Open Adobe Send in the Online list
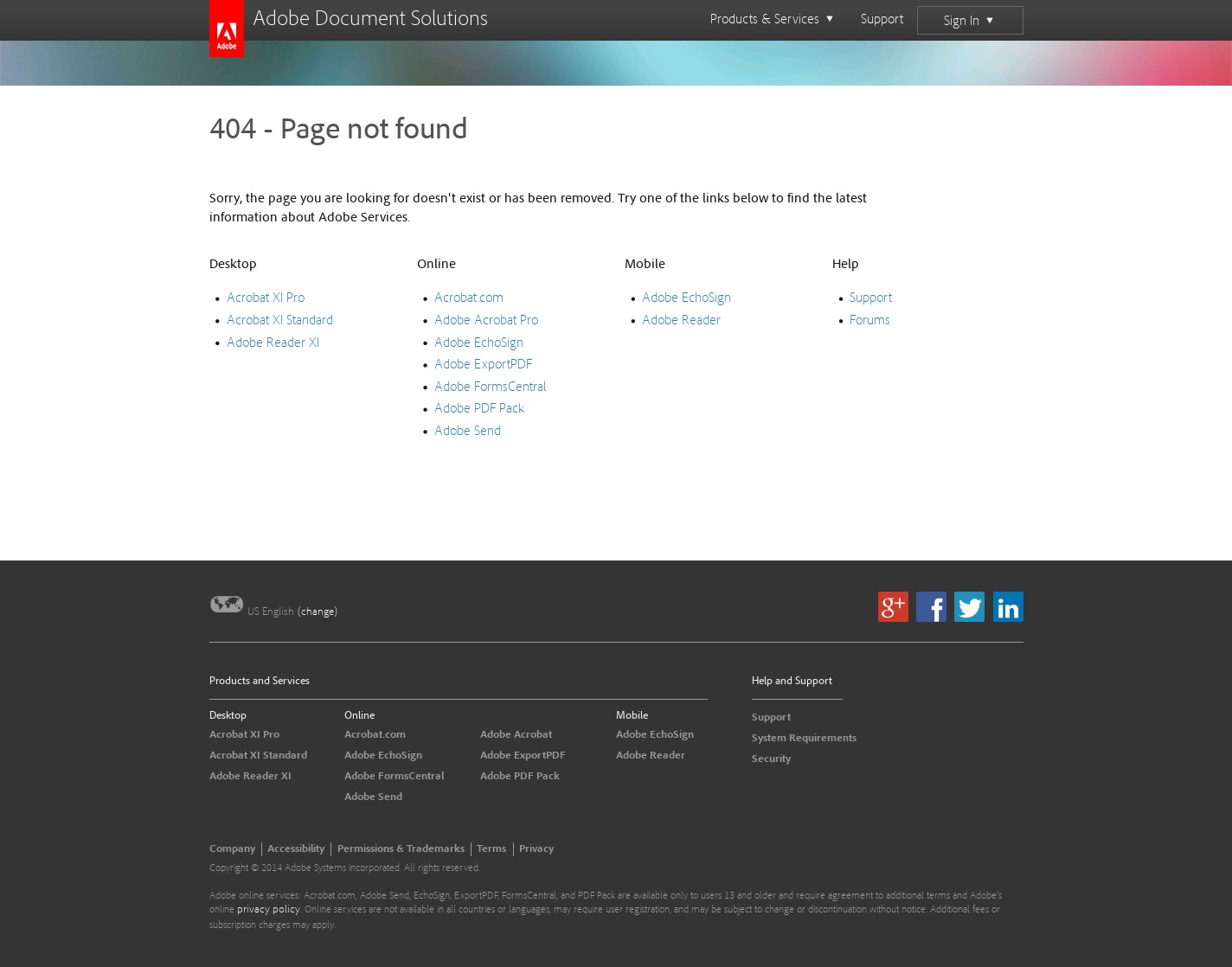The height and width of the screenshot is (967, 1232). tap(467, 431)
